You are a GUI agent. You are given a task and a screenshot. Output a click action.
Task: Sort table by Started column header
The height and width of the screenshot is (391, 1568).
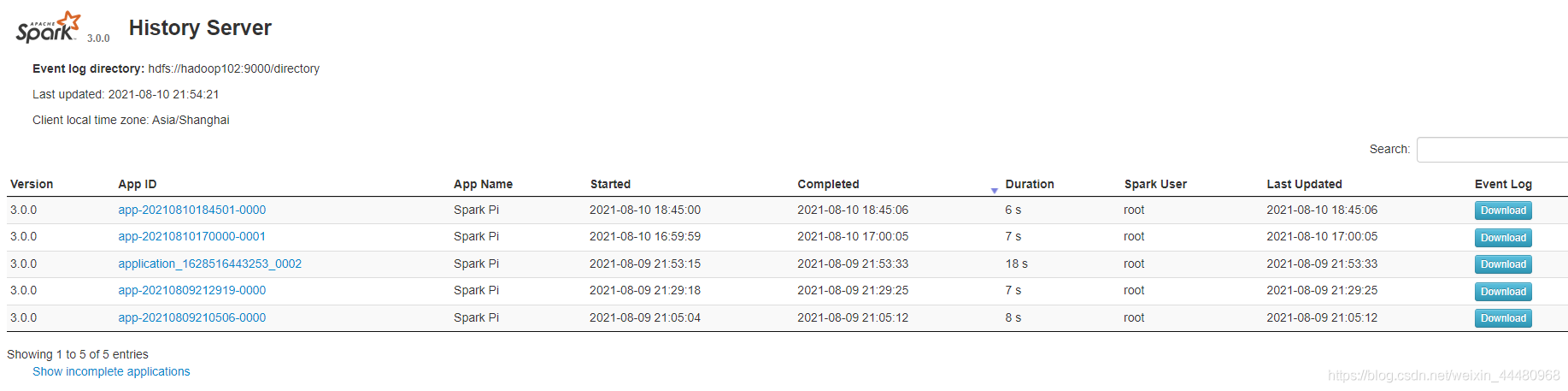610,184
